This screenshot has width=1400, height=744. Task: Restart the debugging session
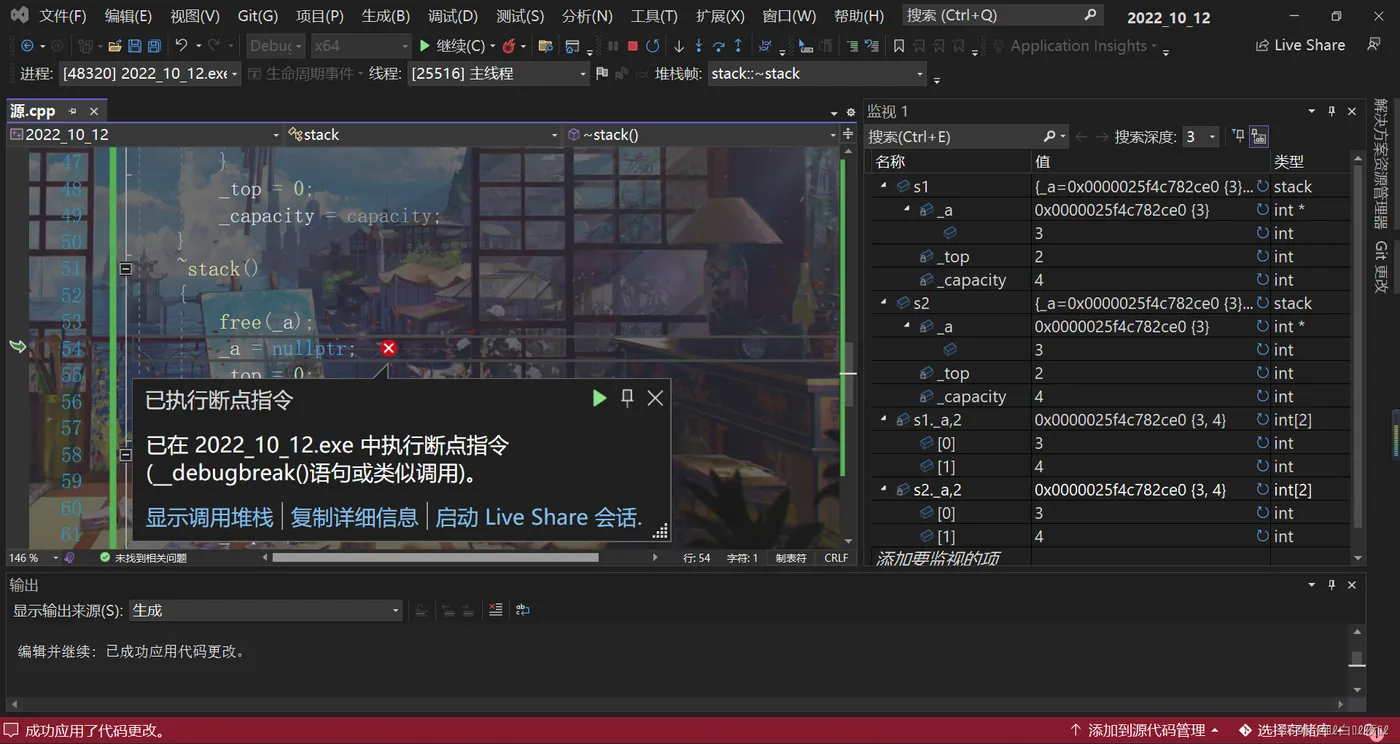[x=653, y=46]
